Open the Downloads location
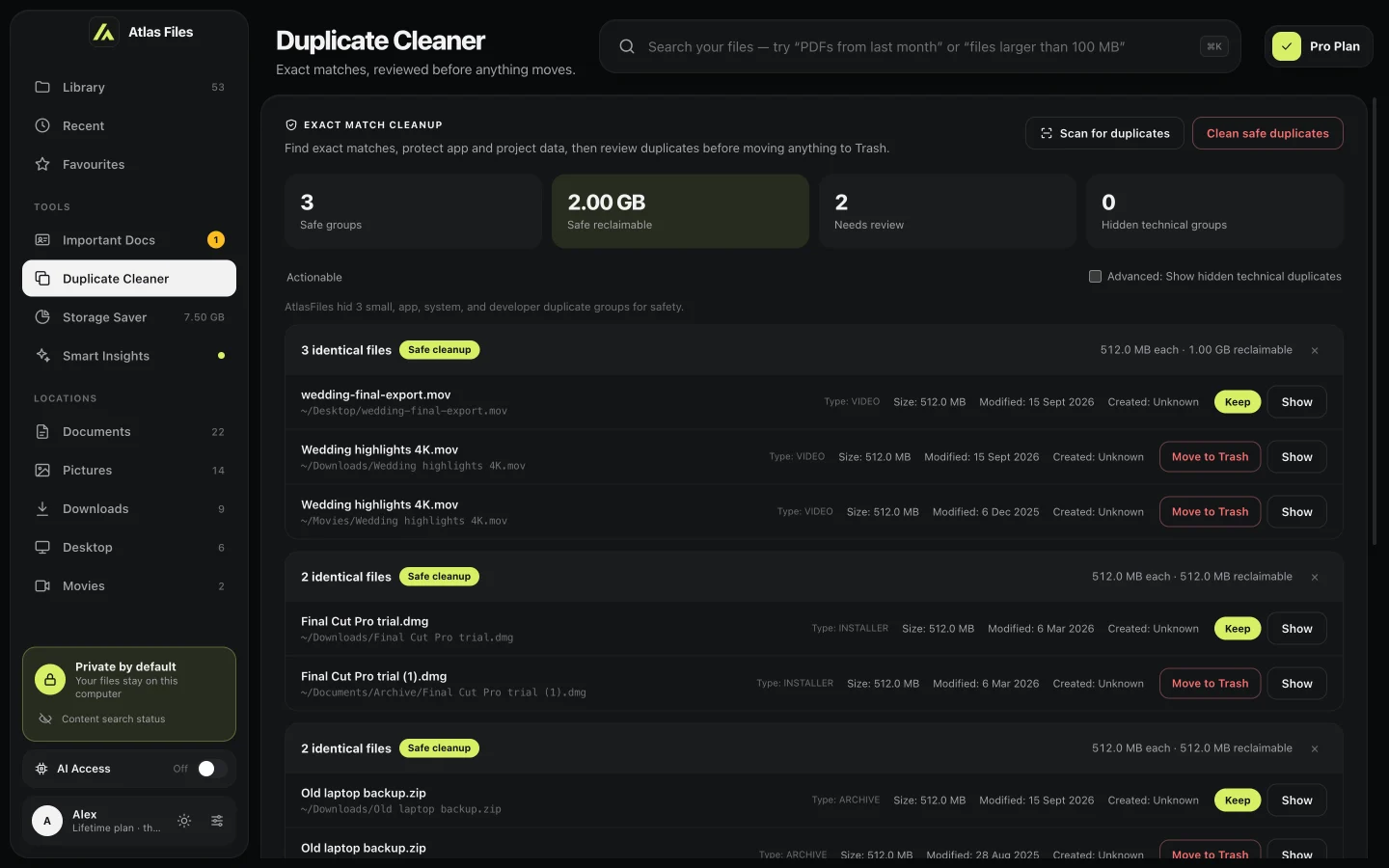 [129, 509]
